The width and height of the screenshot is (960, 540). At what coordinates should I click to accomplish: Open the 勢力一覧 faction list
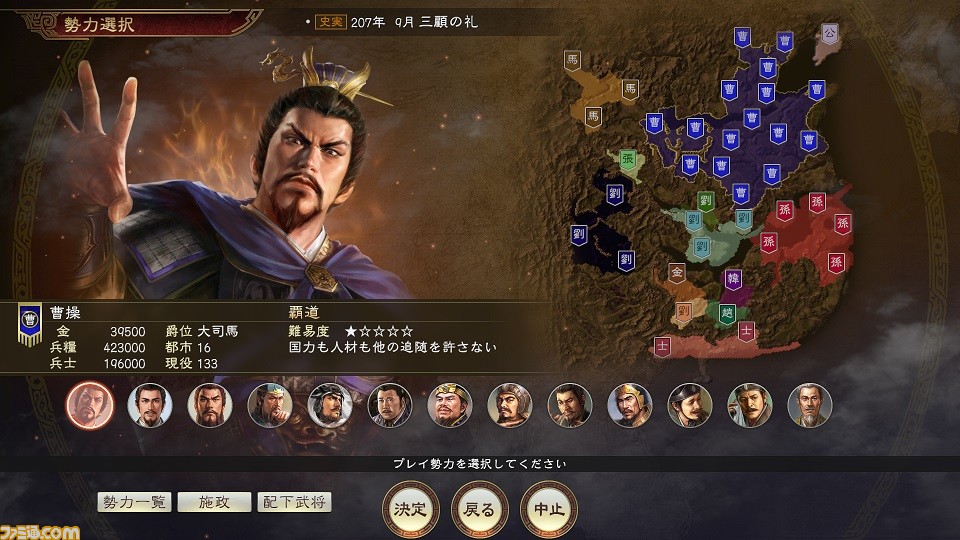[134, 502]
